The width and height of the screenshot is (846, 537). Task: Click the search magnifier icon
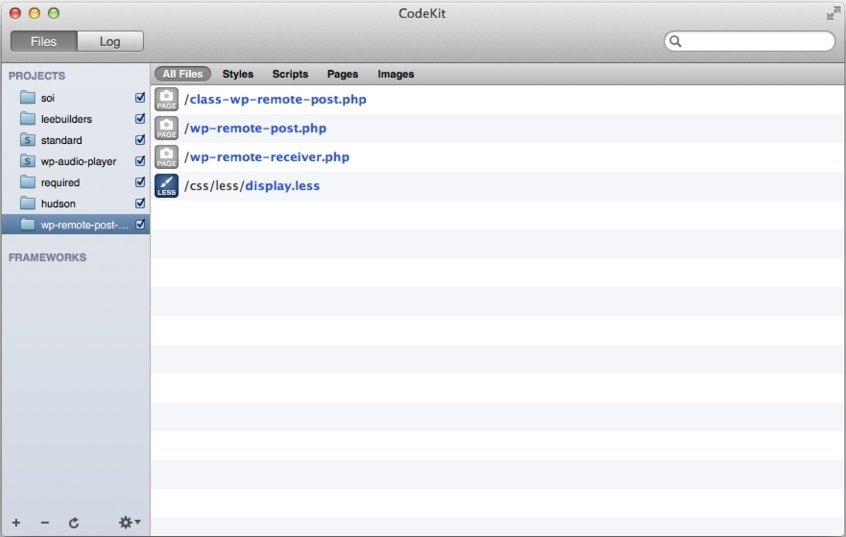pos(676,42)
